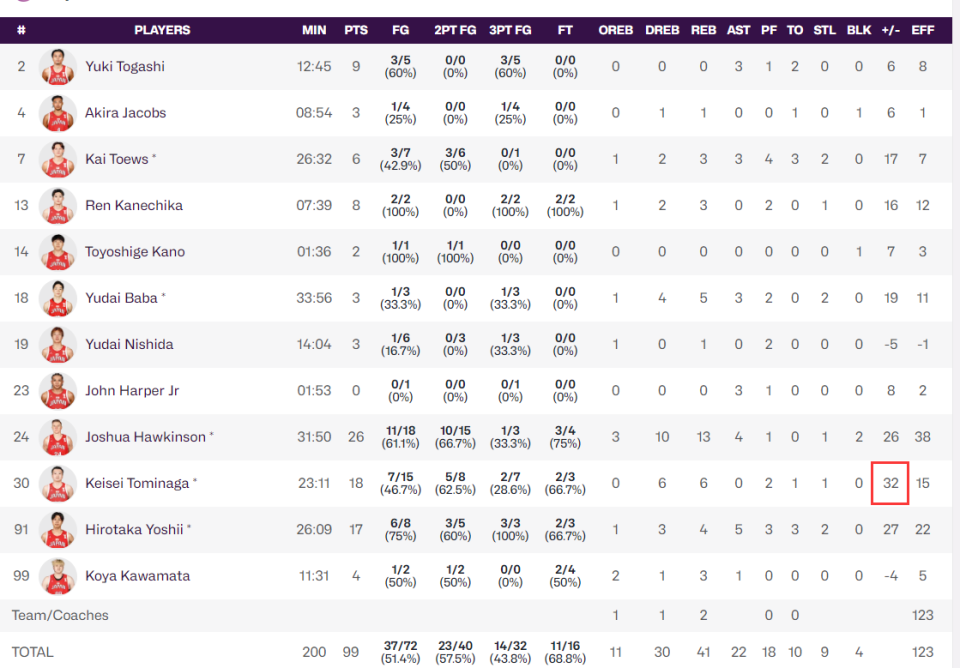
Task: Click the EFF column header
Action: [923, 30]
